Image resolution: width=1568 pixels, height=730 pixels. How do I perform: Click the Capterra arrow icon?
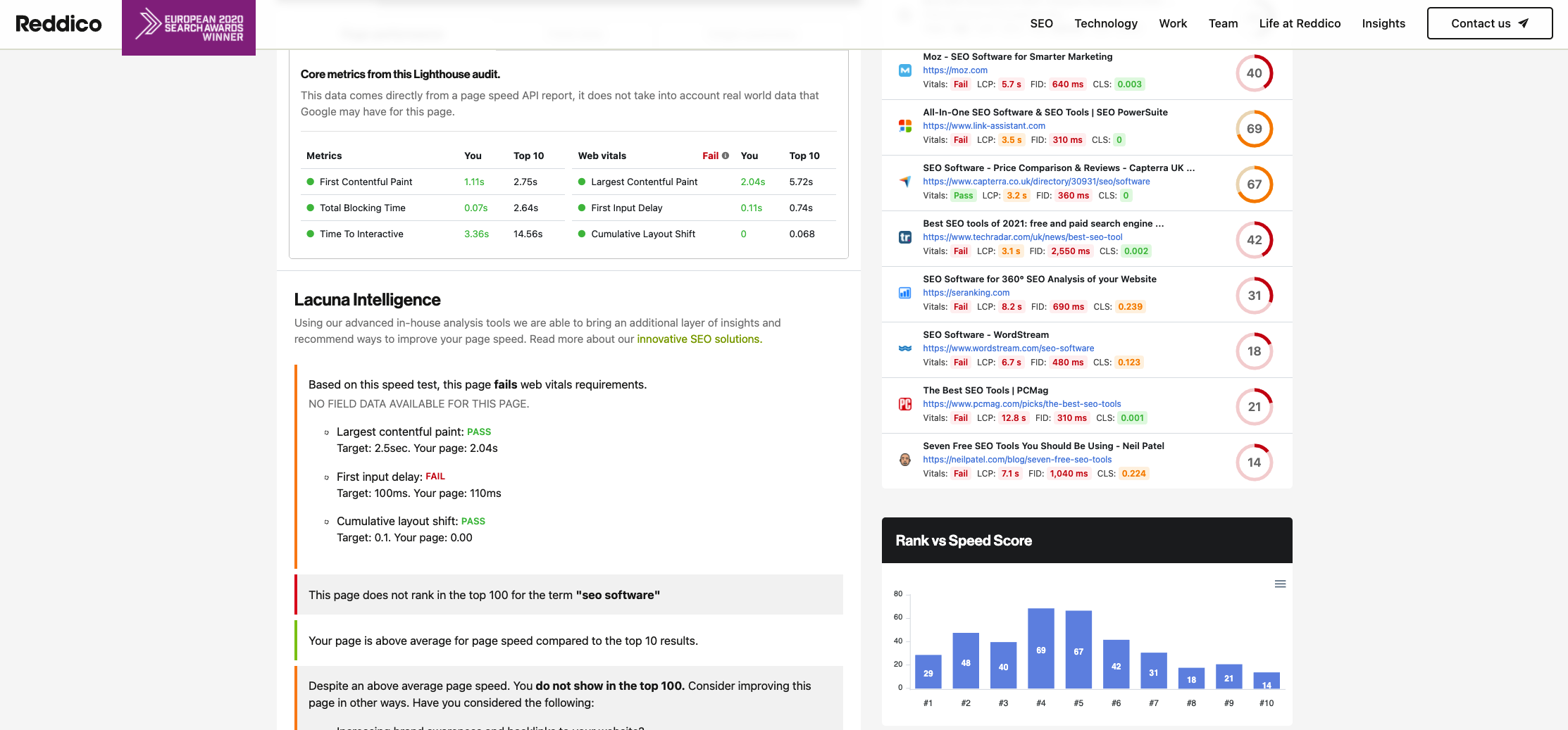point(905,182)
